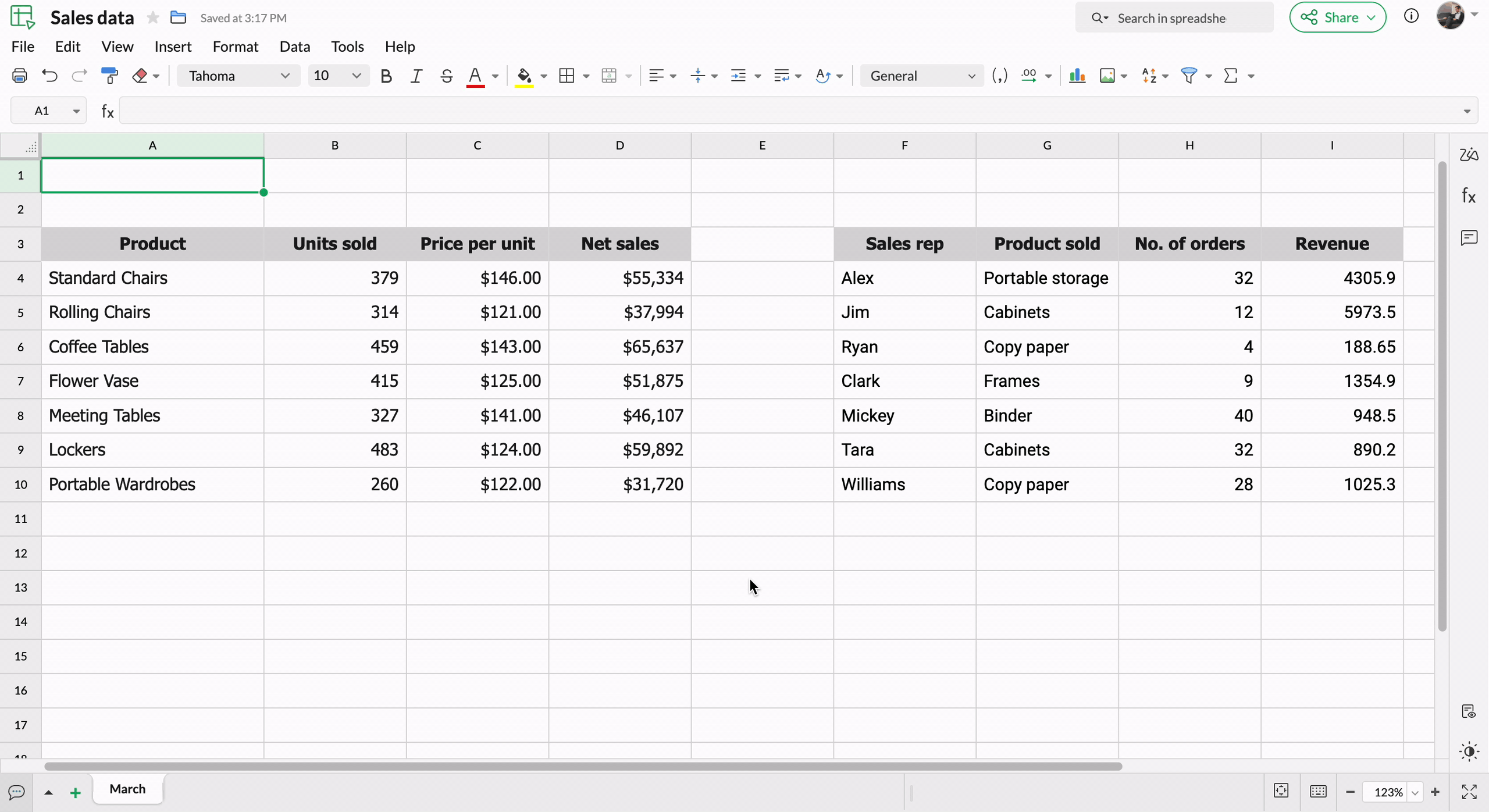Open the filter tool
The height and width of the screenshot is (812, 1489).
click(1189, 76)
